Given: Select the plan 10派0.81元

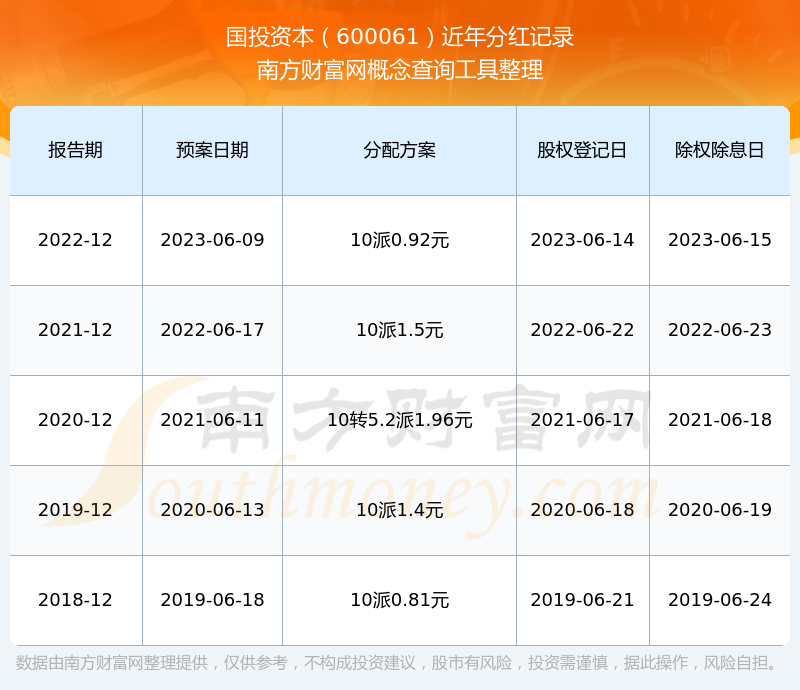Looking at the screenshot, I should click(x=399, y=600).
